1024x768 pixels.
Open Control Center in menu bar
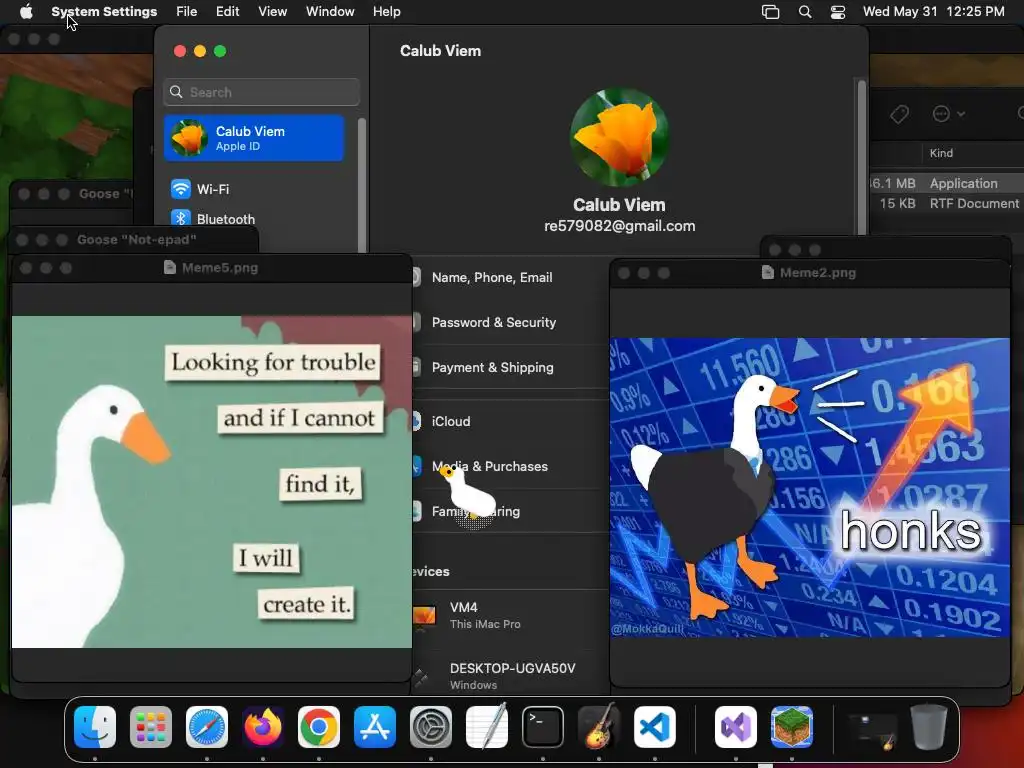click(838, 12)
